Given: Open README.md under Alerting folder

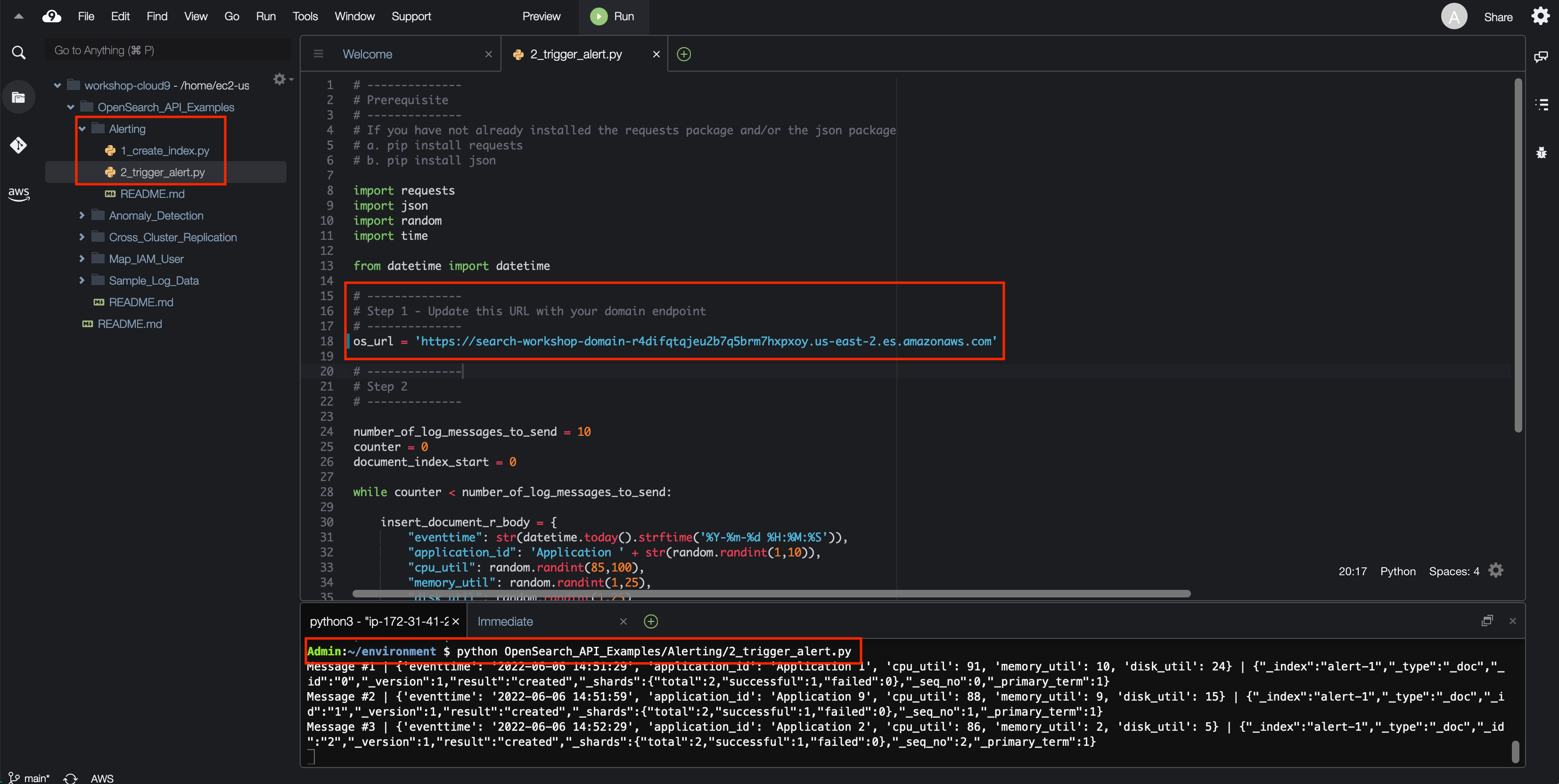Looking at the screenshot, I should click(x=153, y=194).
